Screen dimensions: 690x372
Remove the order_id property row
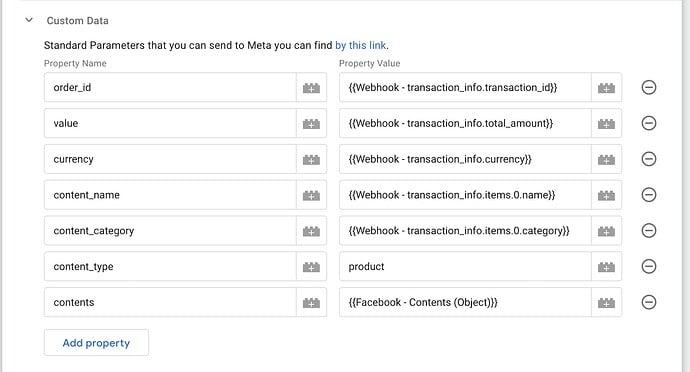tap(649, 88)
